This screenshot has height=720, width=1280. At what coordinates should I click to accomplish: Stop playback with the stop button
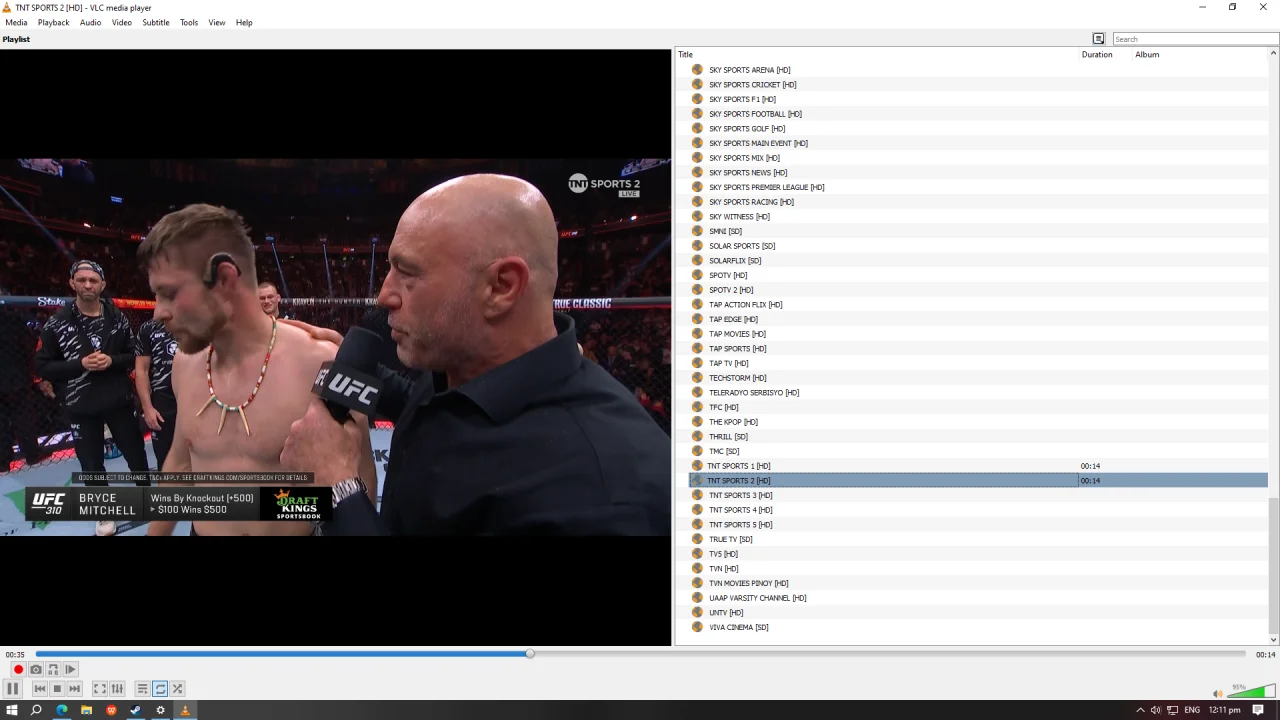click(x=57, y=689)
